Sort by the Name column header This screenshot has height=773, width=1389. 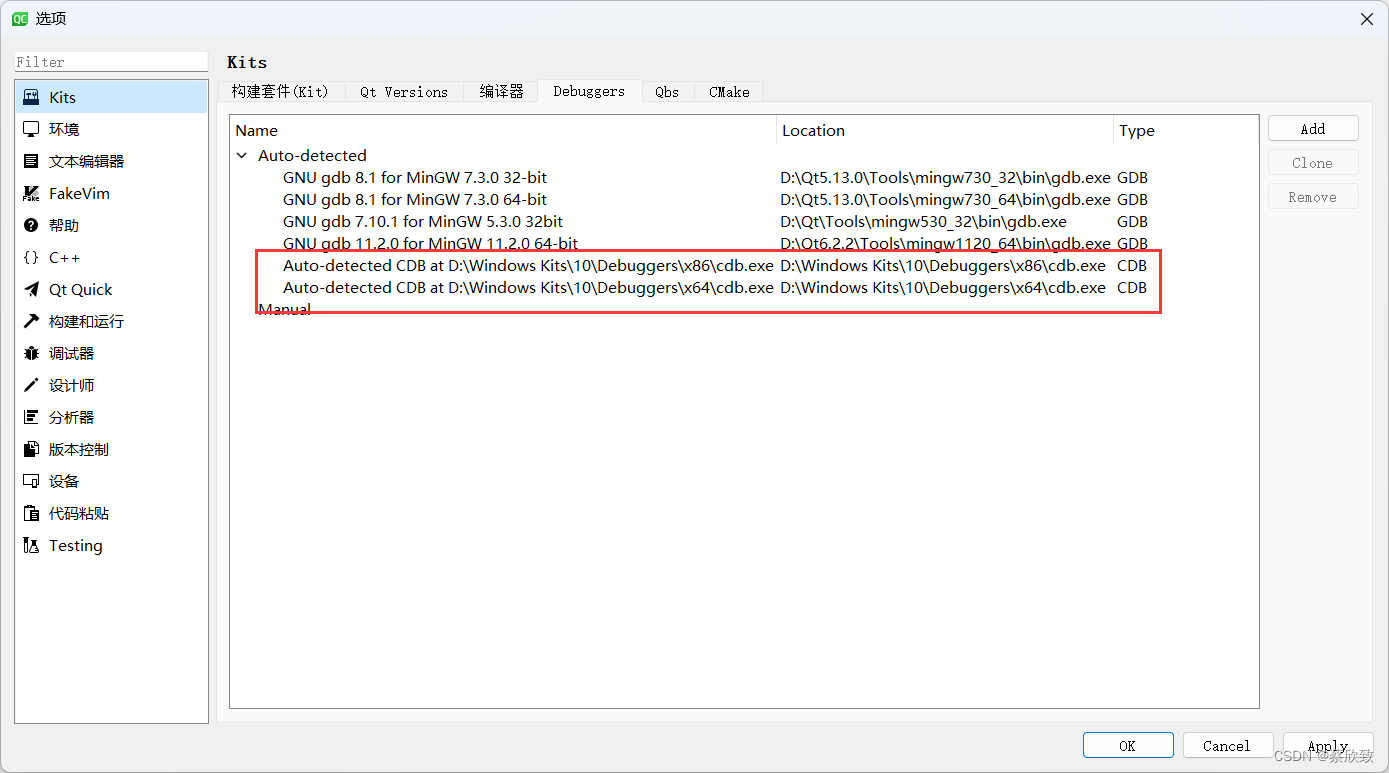tap(503, 130)
